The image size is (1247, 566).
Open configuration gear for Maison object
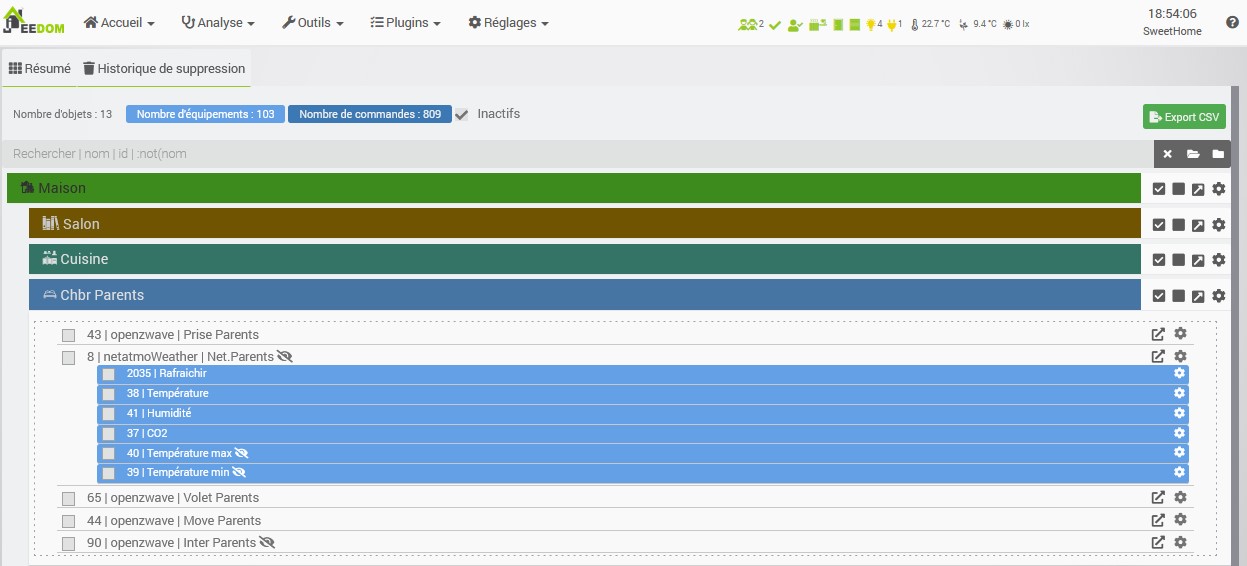click(1218, 189)
